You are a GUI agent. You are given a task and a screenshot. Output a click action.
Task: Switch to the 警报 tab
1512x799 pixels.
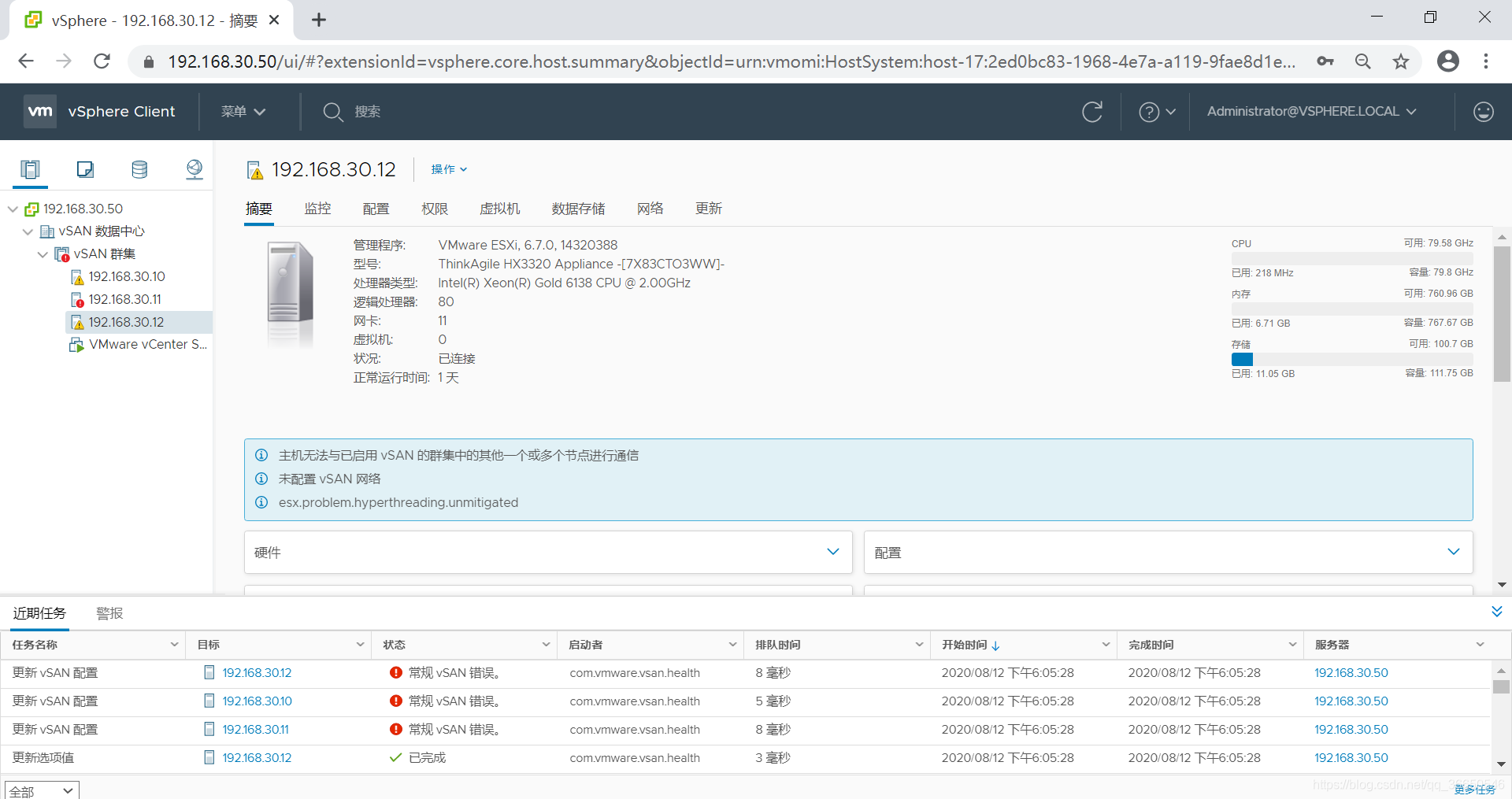(x=109, y=613)
